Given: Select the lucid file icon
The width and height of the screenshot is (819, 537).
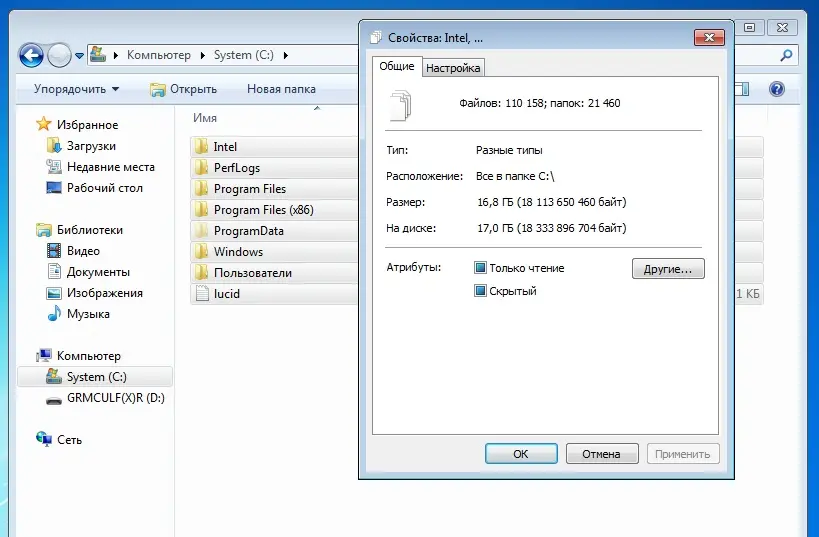Looking at the screenshot, I should tap(200, 294).
